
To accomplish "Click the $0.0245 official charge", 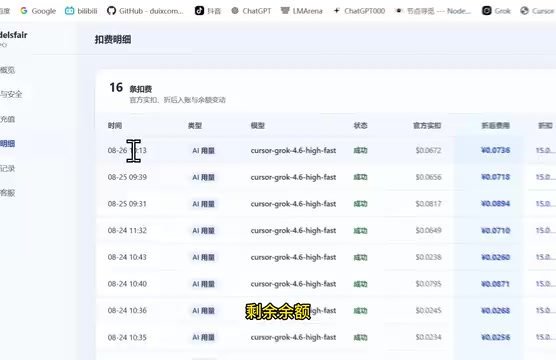I will click(x=428, y=310).
